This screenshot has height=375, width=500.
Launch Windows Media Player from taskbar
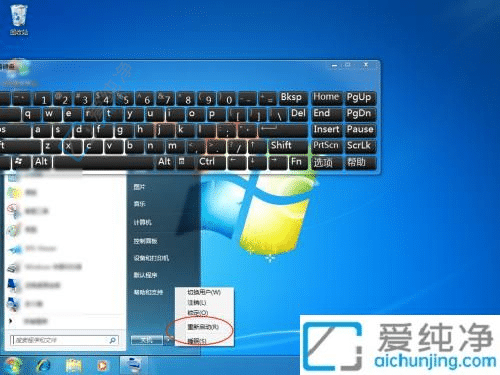pos(102,366)
